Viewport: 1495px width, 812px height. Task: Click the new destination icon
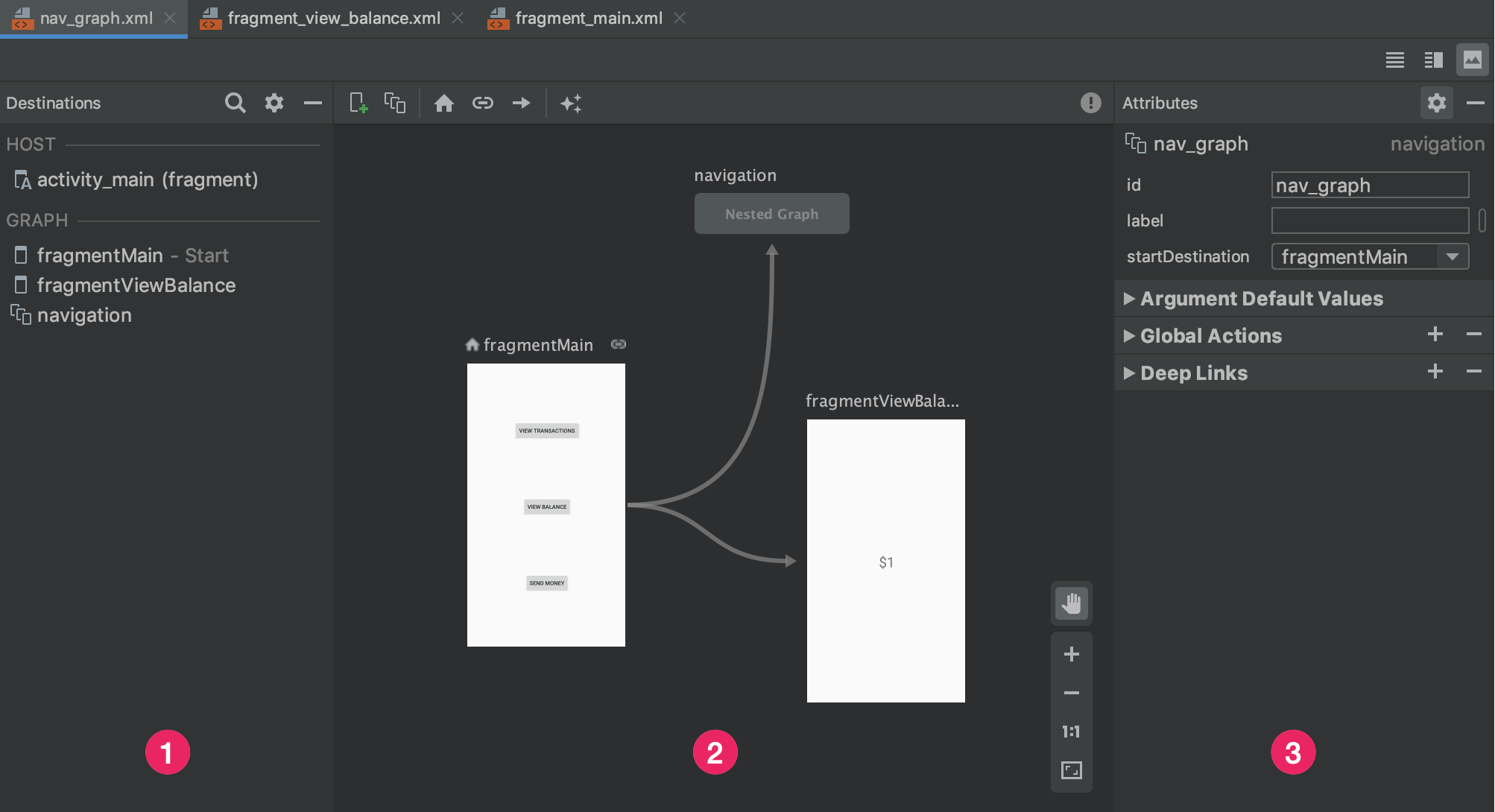coord(356,103)
